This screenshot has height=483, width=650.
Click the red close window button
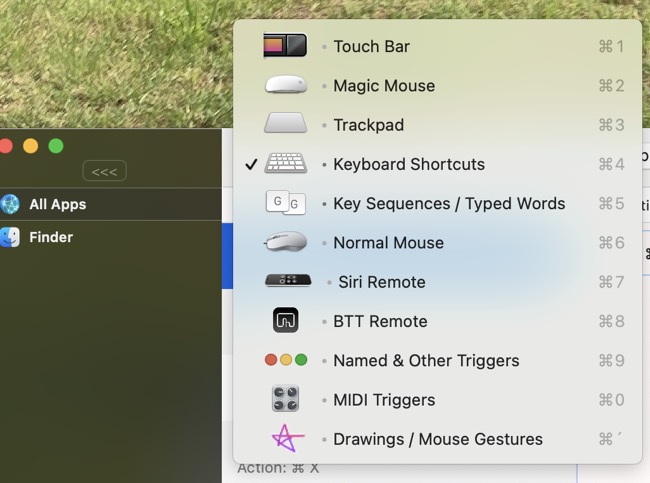6,146
